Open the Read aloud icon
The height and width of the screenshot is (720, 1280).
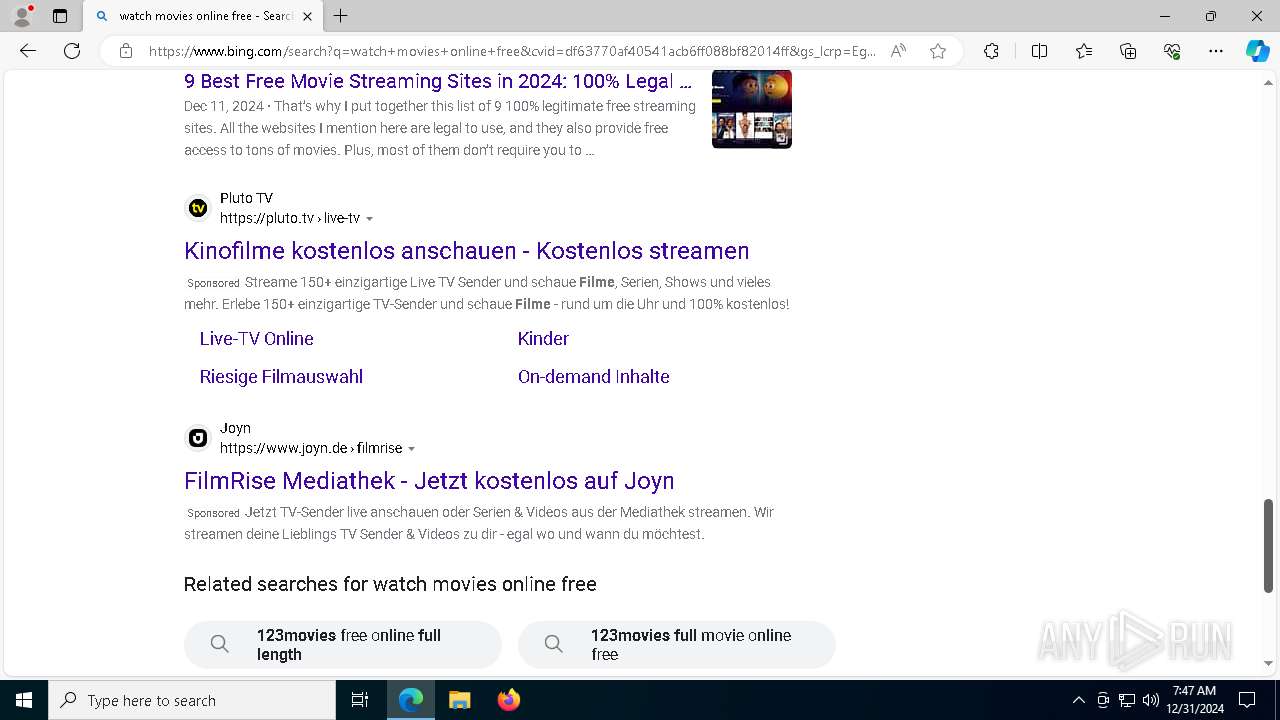coord(899,51)
